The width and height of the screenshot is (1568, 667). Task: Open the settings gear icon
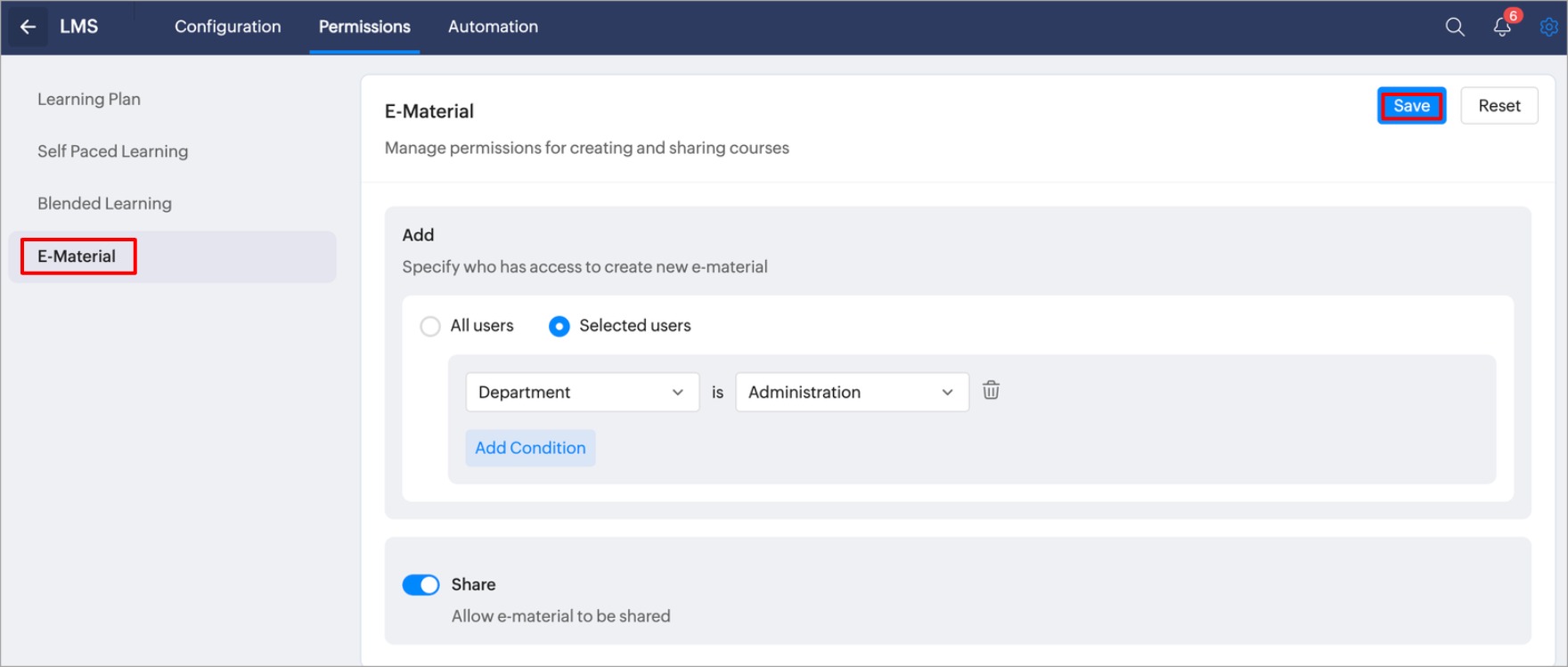(x=1548, y=27)
